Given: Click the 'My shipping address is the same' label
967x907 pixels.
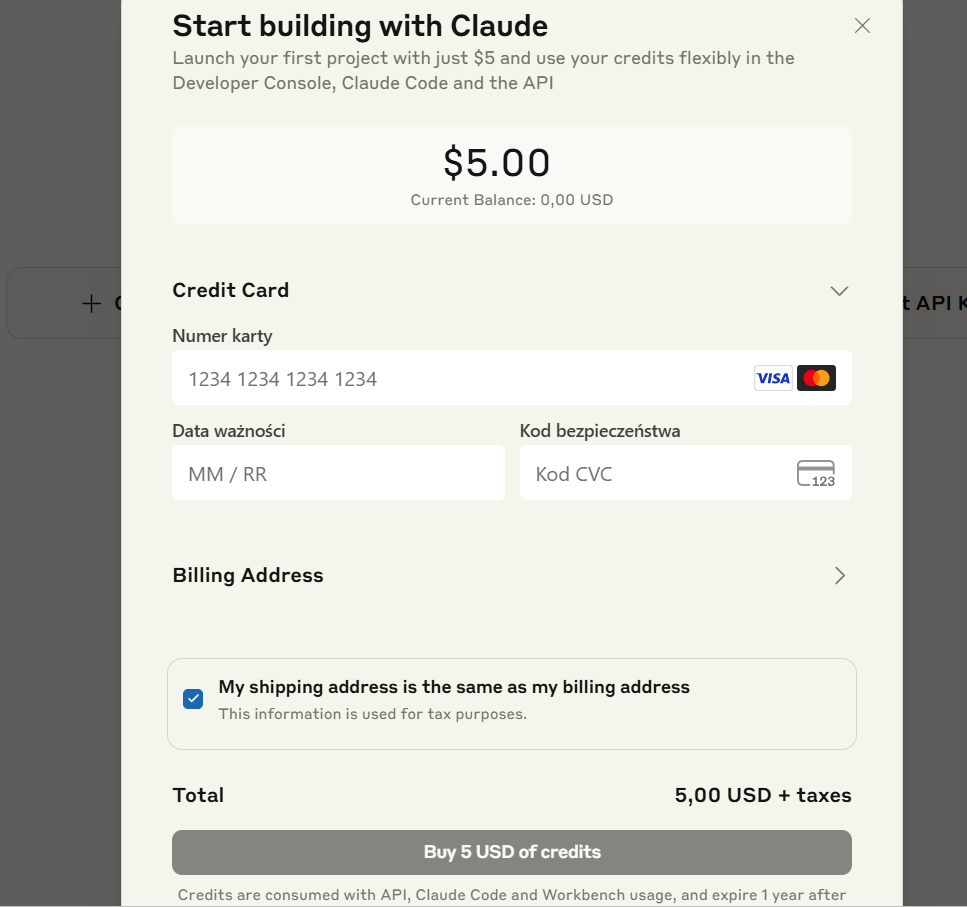Looking at the screenshot, I should [454, 687].
